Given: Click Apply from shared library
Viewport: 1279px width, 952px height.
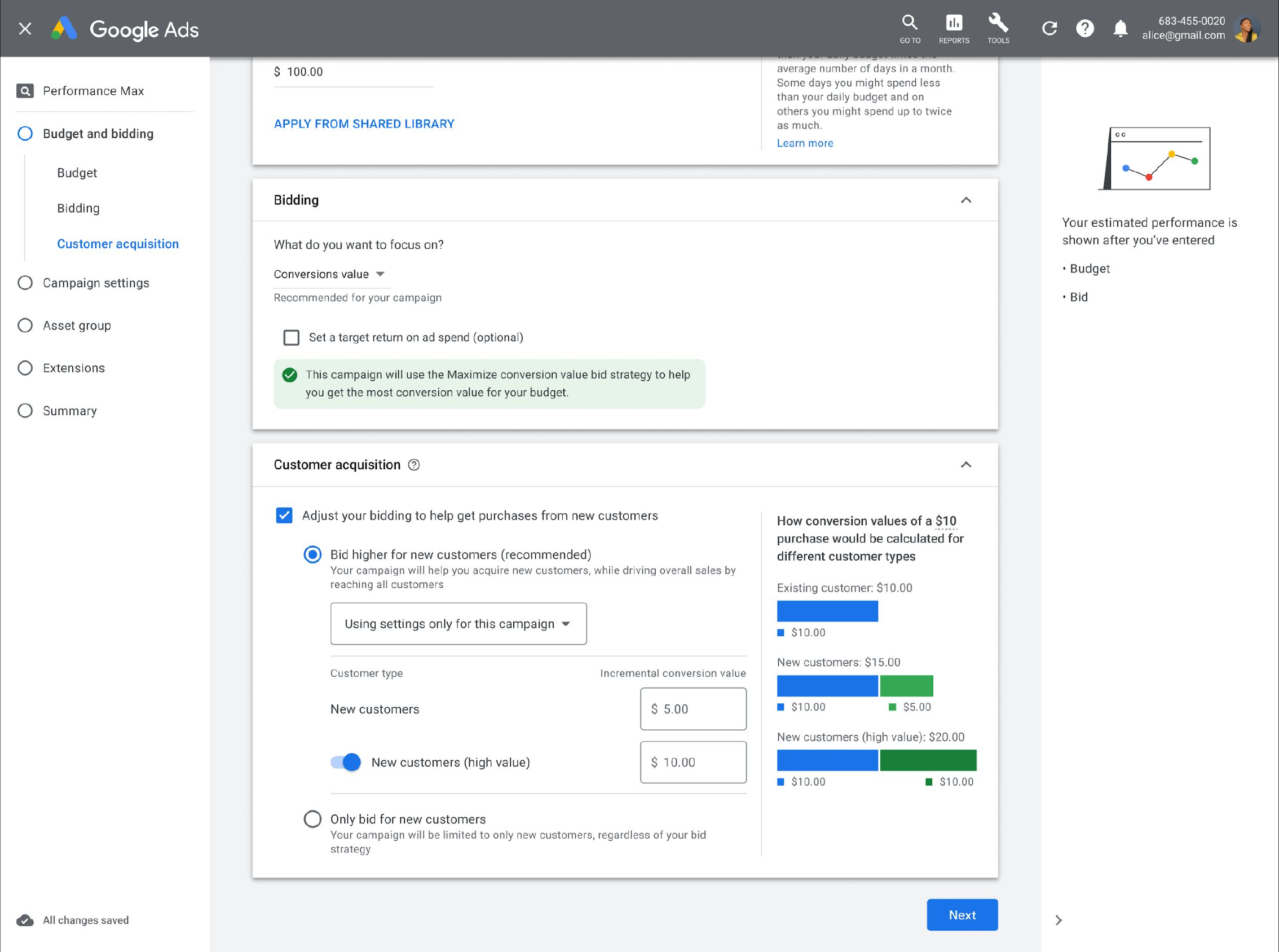Looking at the screenshot, I should coord(364,124).
